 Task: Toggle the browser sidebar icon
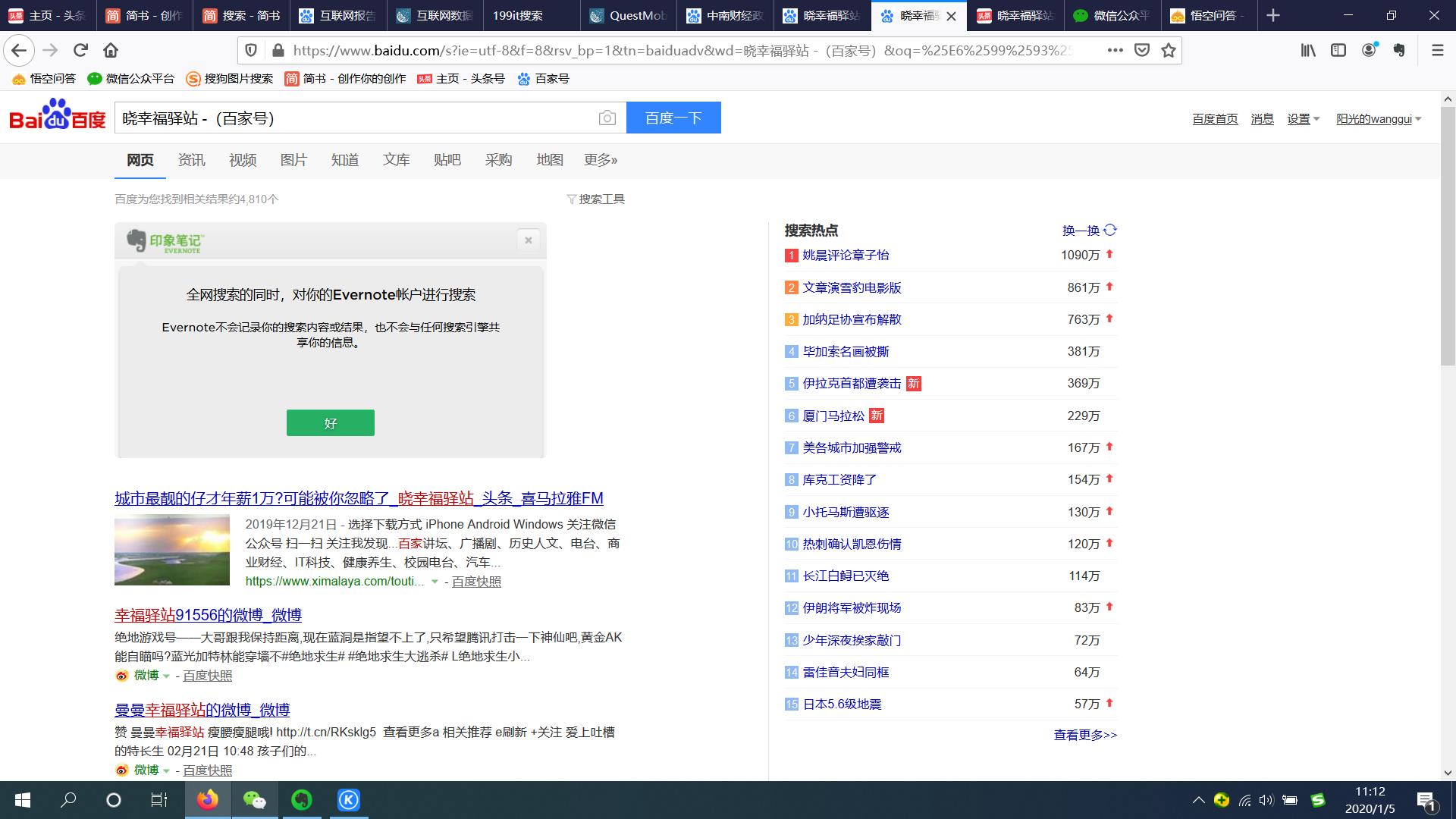[x=1338, y=50]
